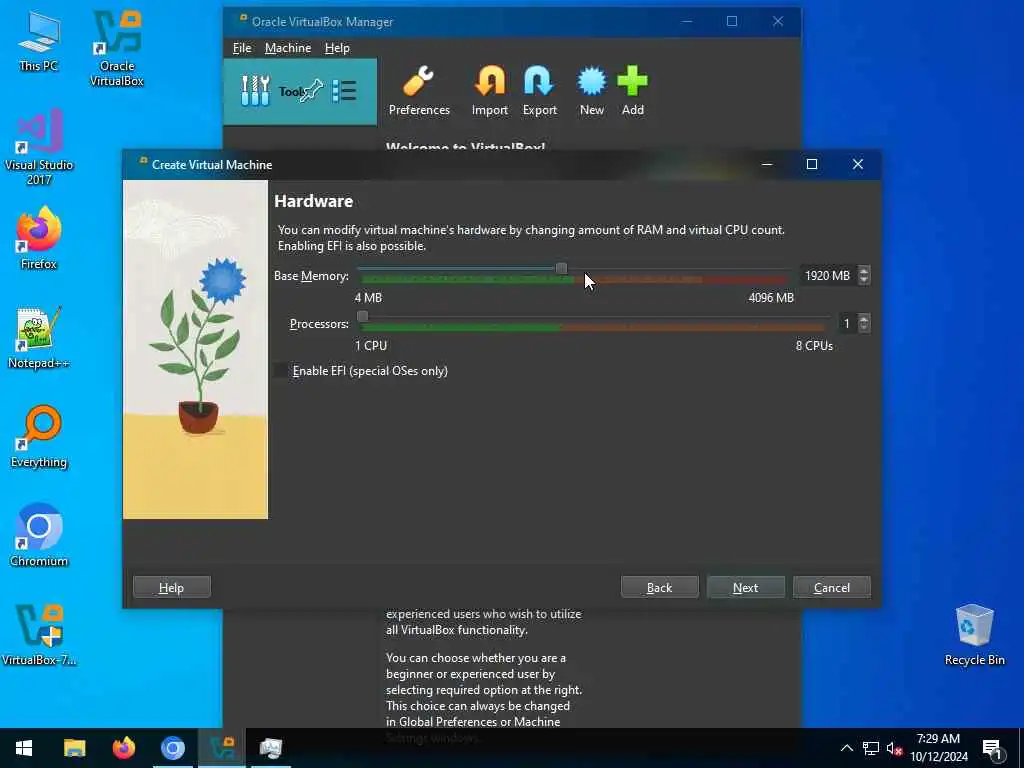Click the Export appliance icon
This screenshot has height=768, width=1024.
click(x=539, y=91)
